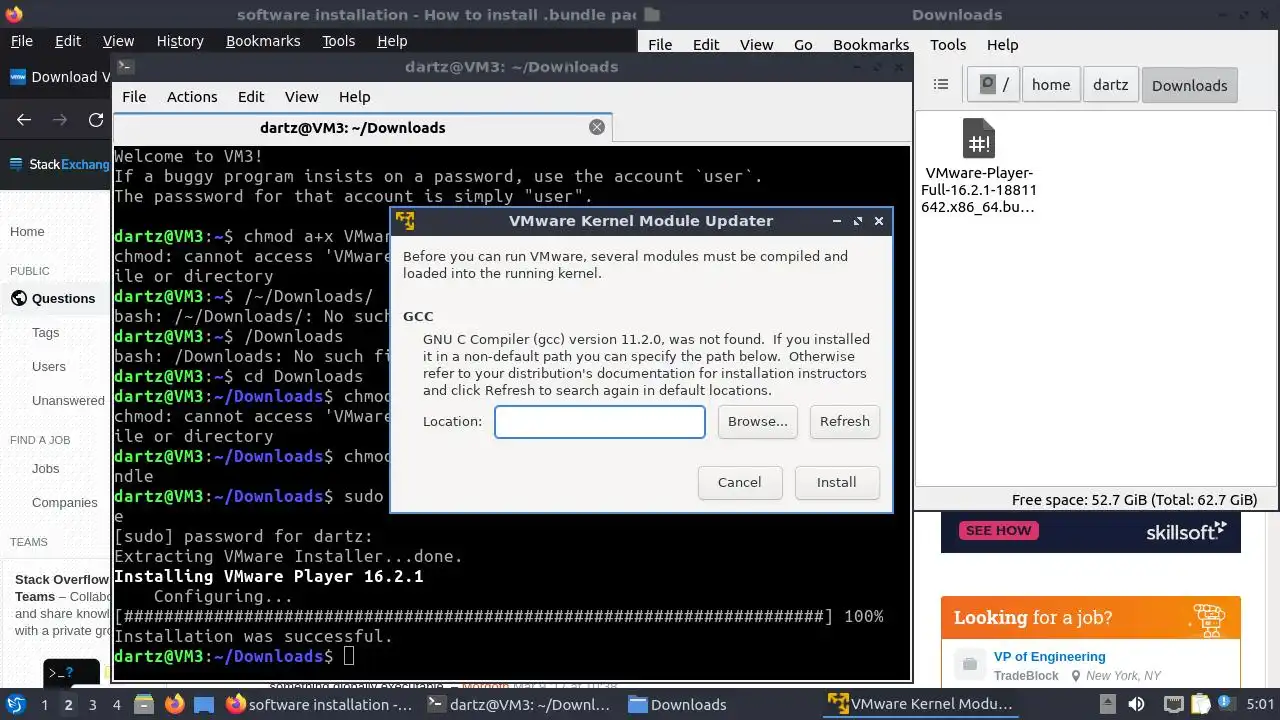Open the terminal's Edit menu
The image size is (1280, 720).
[x=251, y=97]
